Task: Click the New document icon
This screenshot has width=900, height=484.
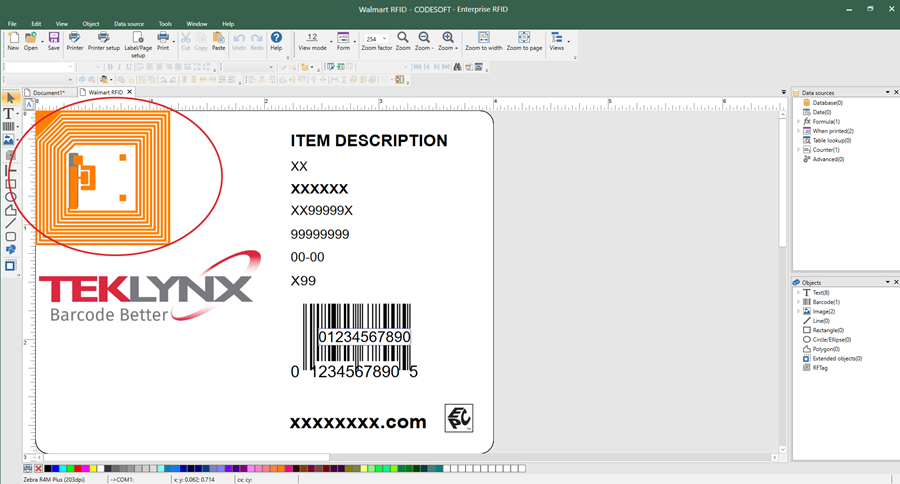Action: [13, 38]
